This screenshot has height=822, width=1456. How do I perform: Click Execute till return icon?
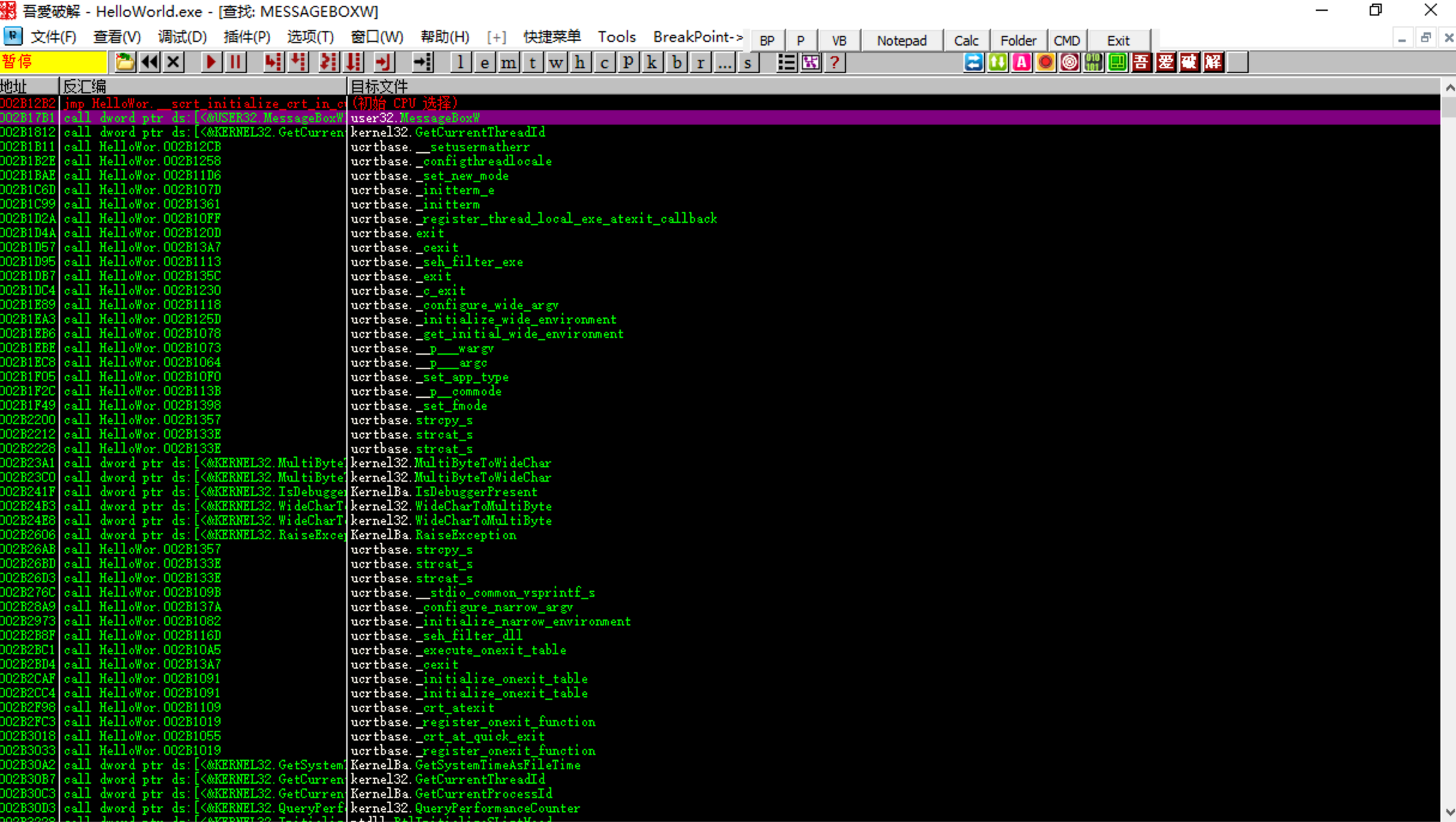click(383, 62)
